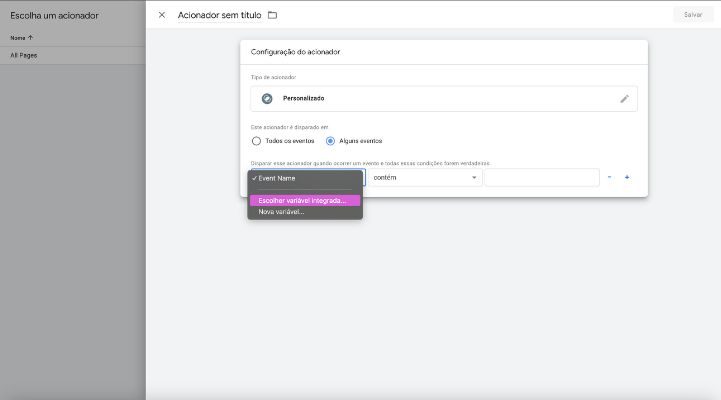Click the condition value input field

(x=542, y=177)
